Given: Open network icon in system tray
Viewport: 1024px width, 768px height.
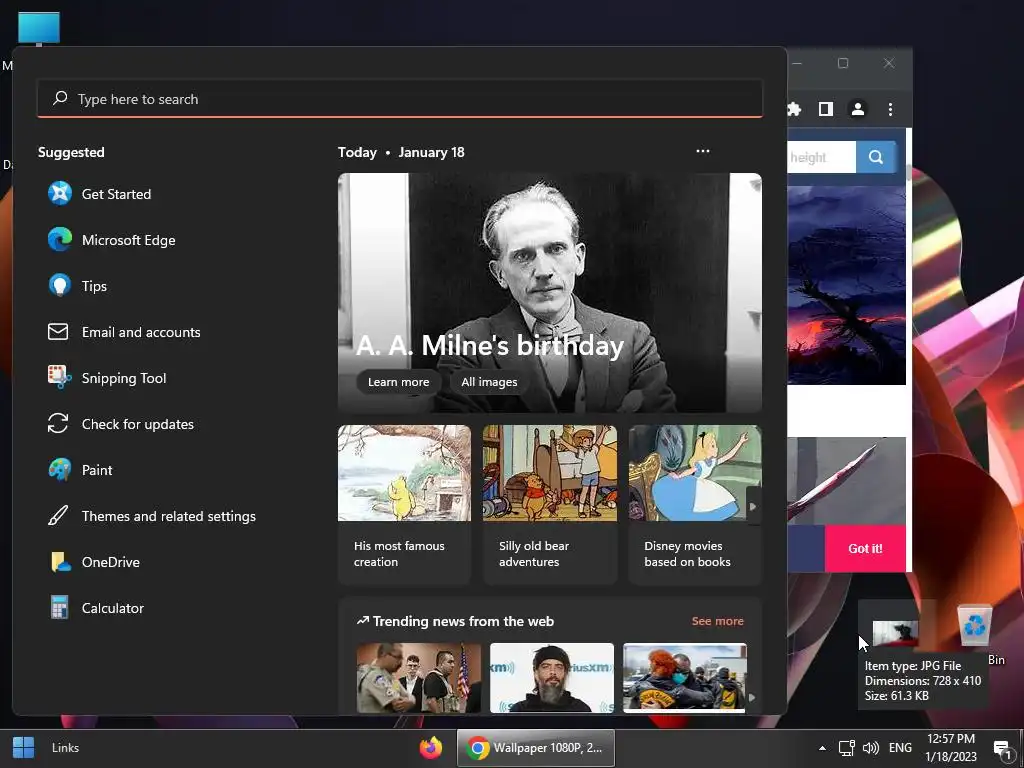Looking at the screenshot, I should (x=847, y=748).
